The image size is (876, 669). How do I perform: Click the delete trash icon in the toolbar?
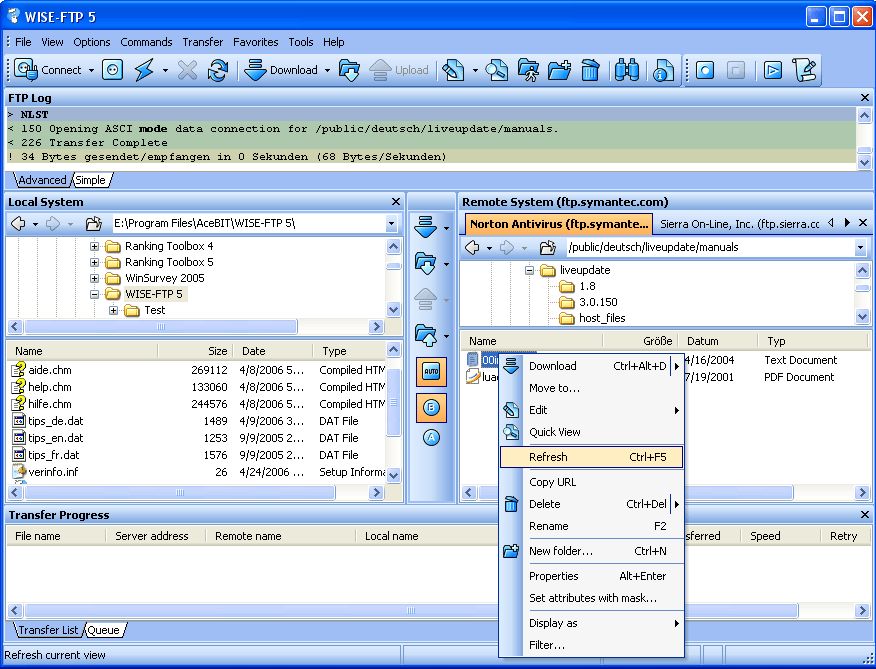(x=590, y=70)
